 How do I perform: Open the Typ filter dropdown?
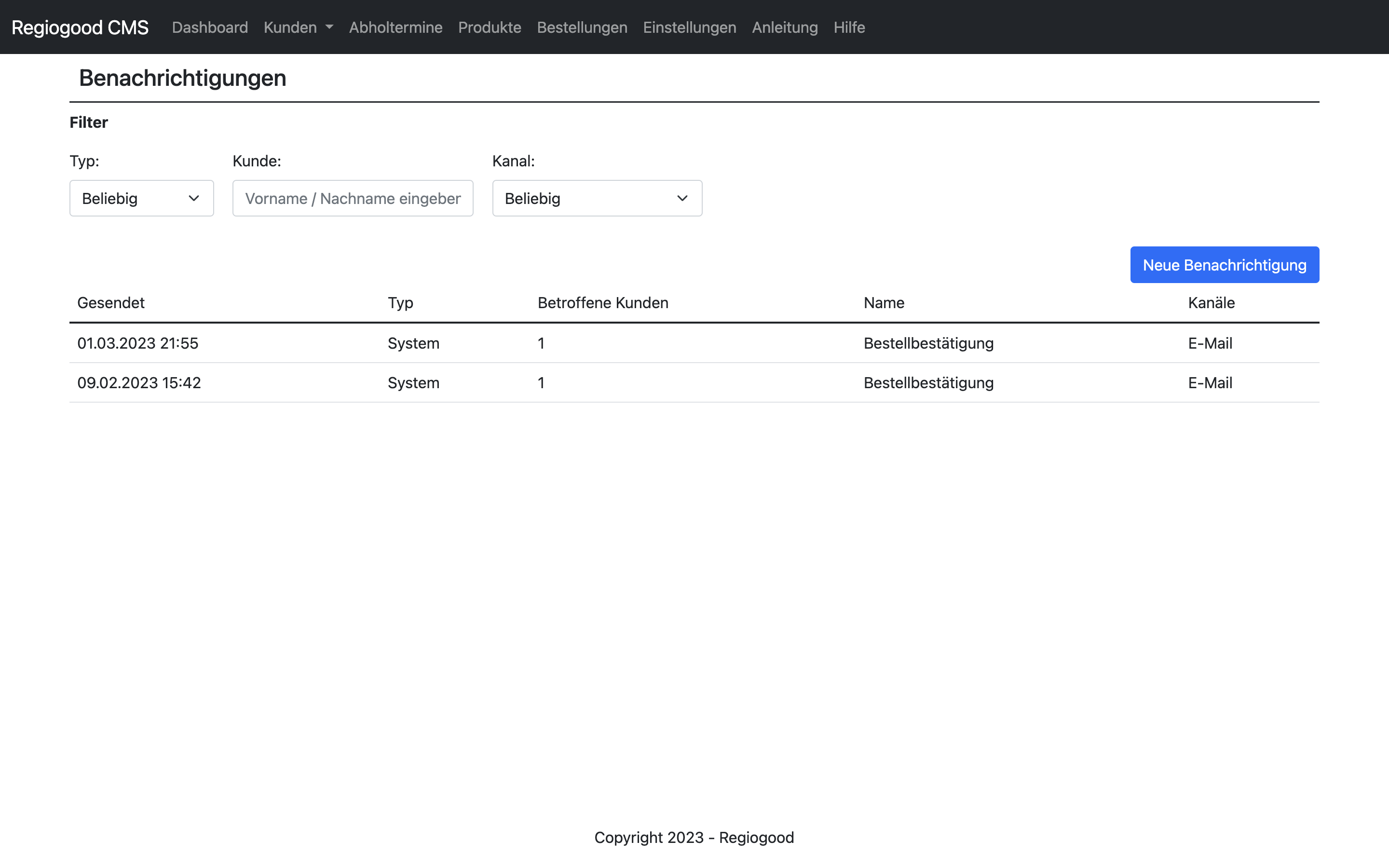(x=141, y=198)
